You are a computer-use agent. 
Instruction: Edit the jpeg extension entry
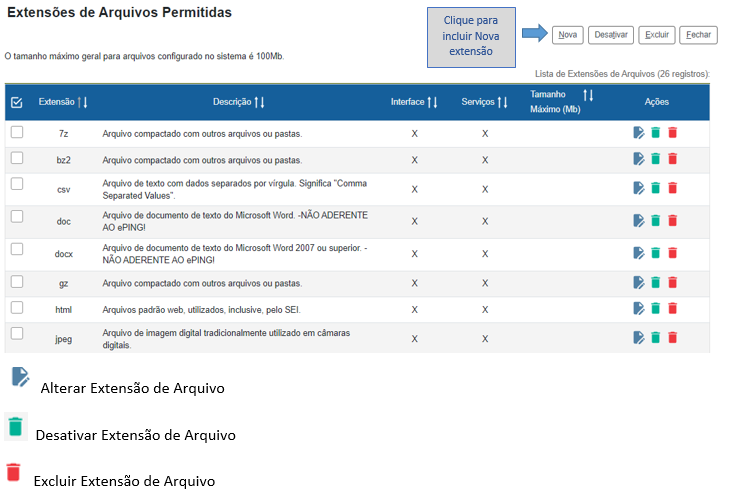[639, 338]
